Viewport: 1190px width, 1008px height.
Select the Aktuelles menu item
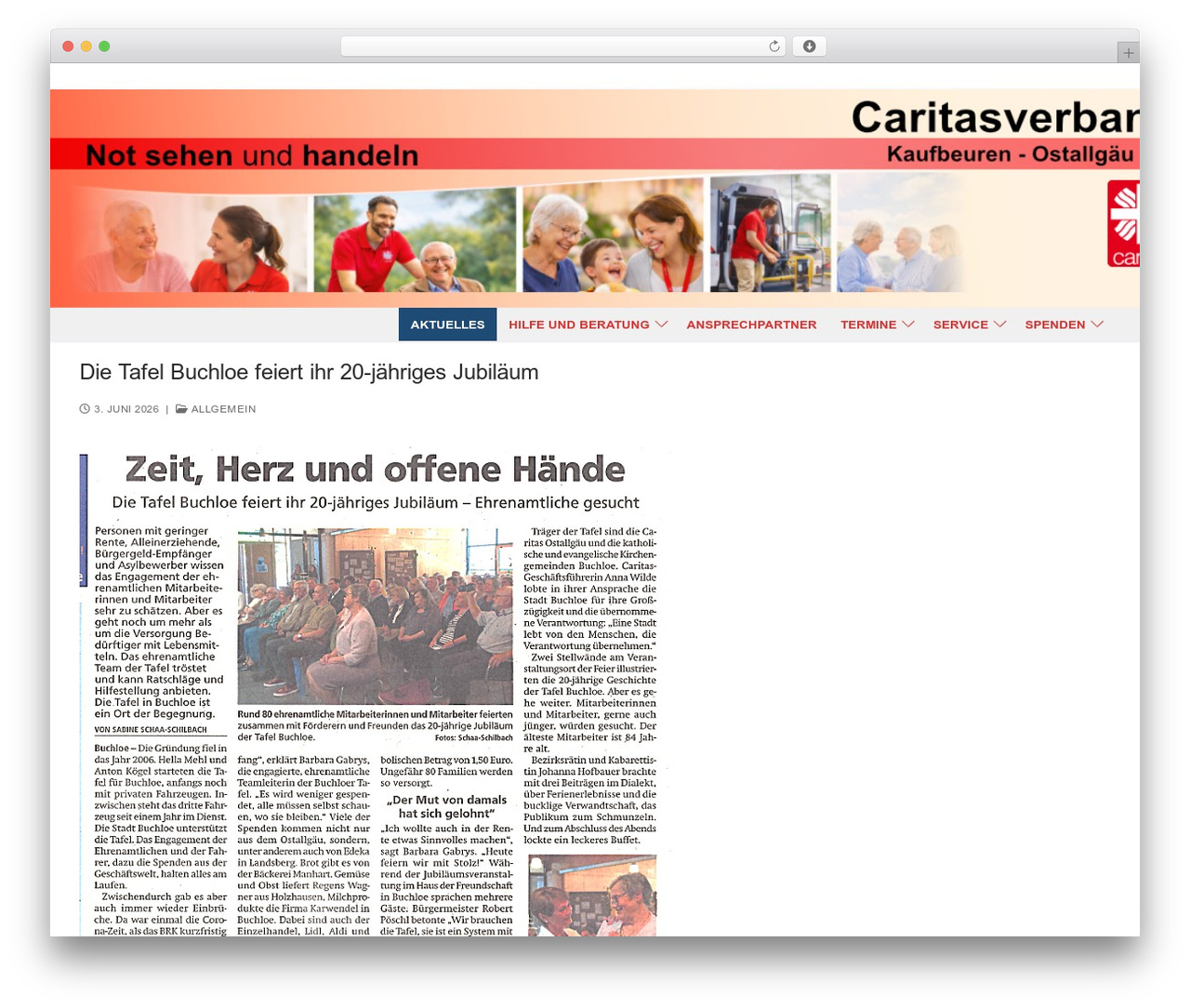tap(447, 325)
